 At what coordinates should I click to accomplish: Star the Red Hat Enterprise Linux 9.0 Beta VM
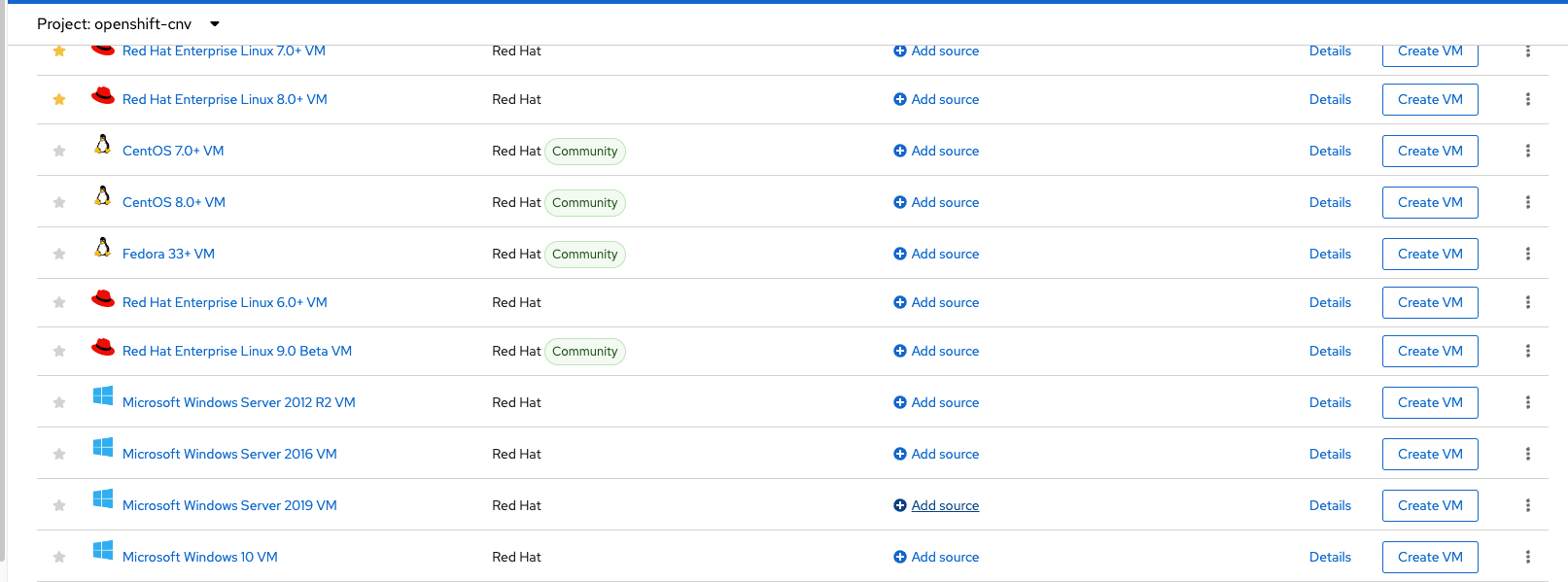(59, 351)
